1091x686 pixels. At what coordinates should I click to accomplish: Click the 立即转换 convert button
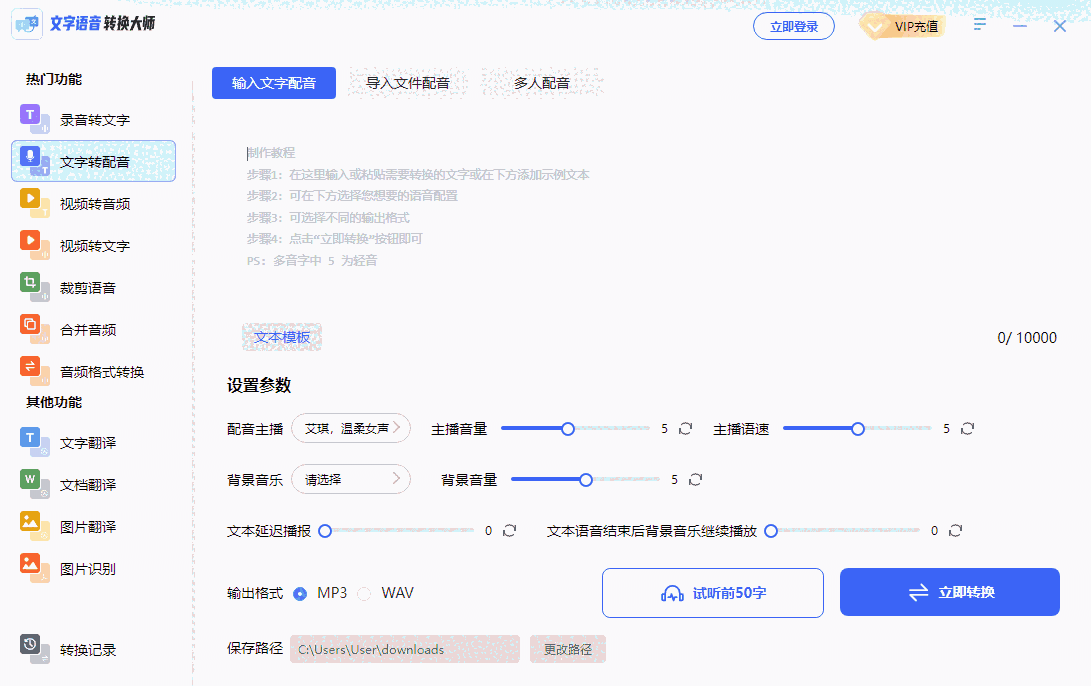[948, 592]
